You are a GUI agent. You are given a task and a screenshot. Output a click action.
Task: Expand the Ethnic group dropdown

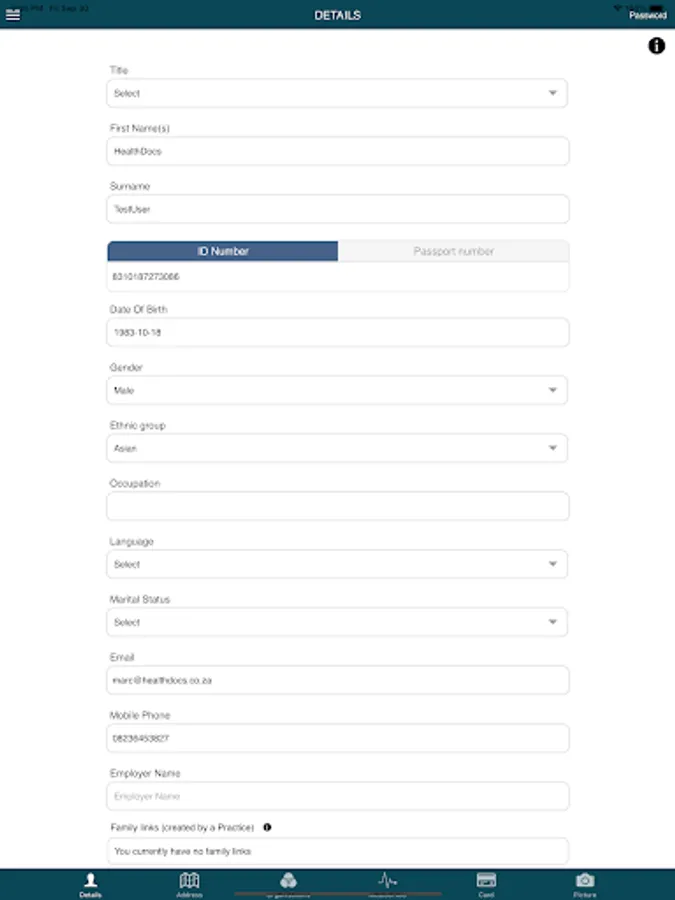click(x=337, y=448)
